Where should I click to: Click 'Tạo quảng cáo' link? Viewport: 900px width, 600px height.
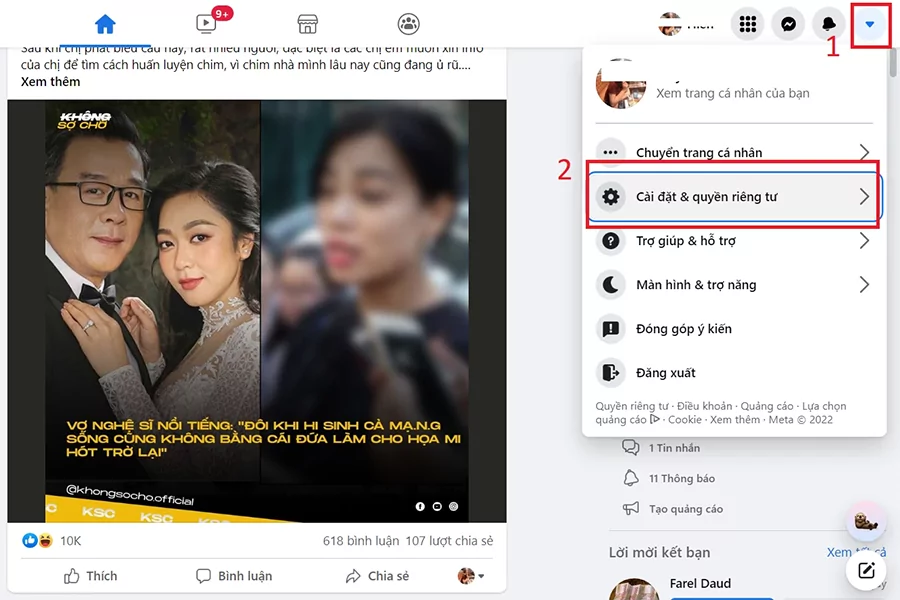click(685, 509)
